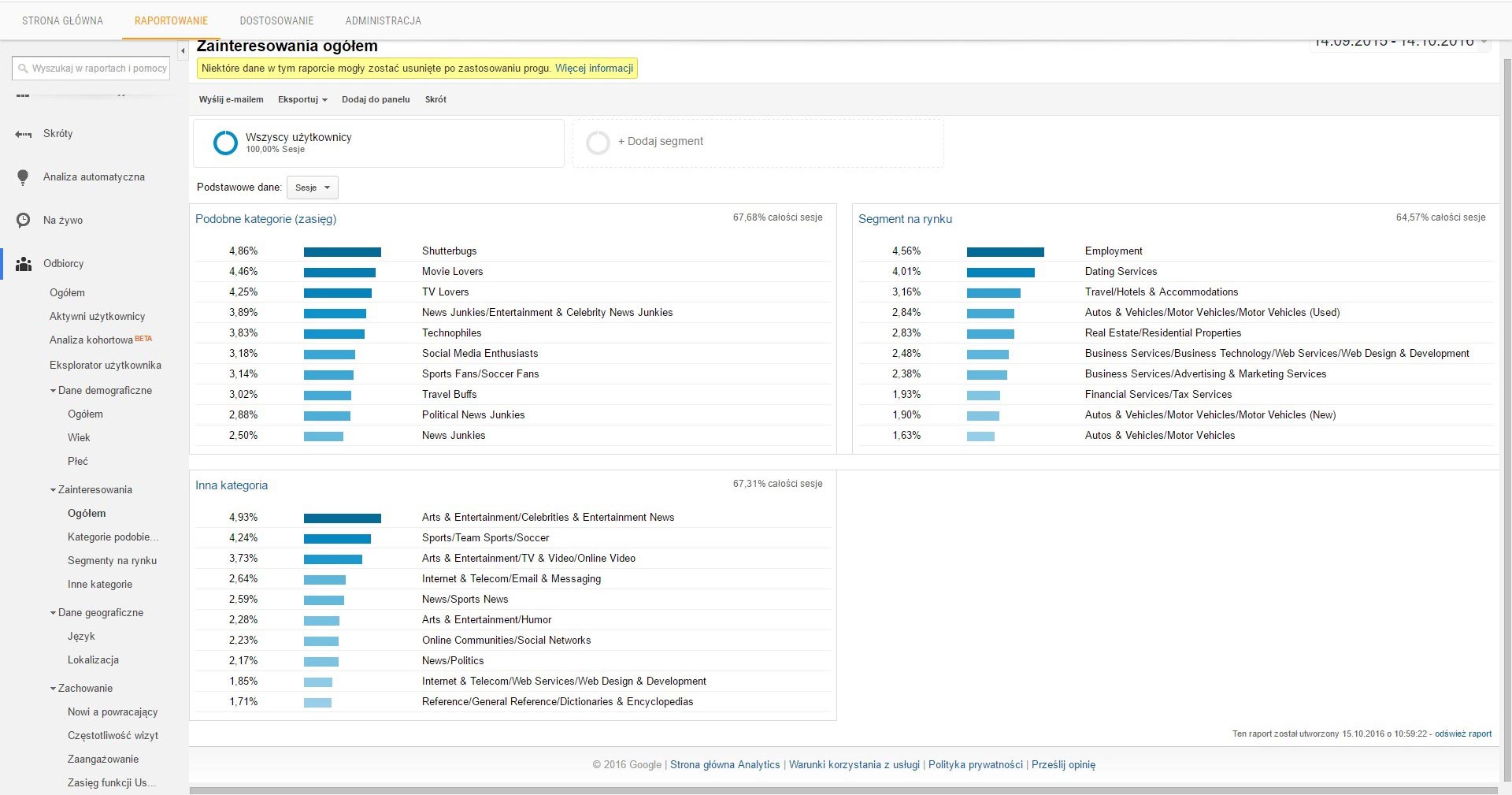Viewport: 1512px width, 795px height.
Task: Click the Shutterbugs percentage bar
Action: click(343, 252)
